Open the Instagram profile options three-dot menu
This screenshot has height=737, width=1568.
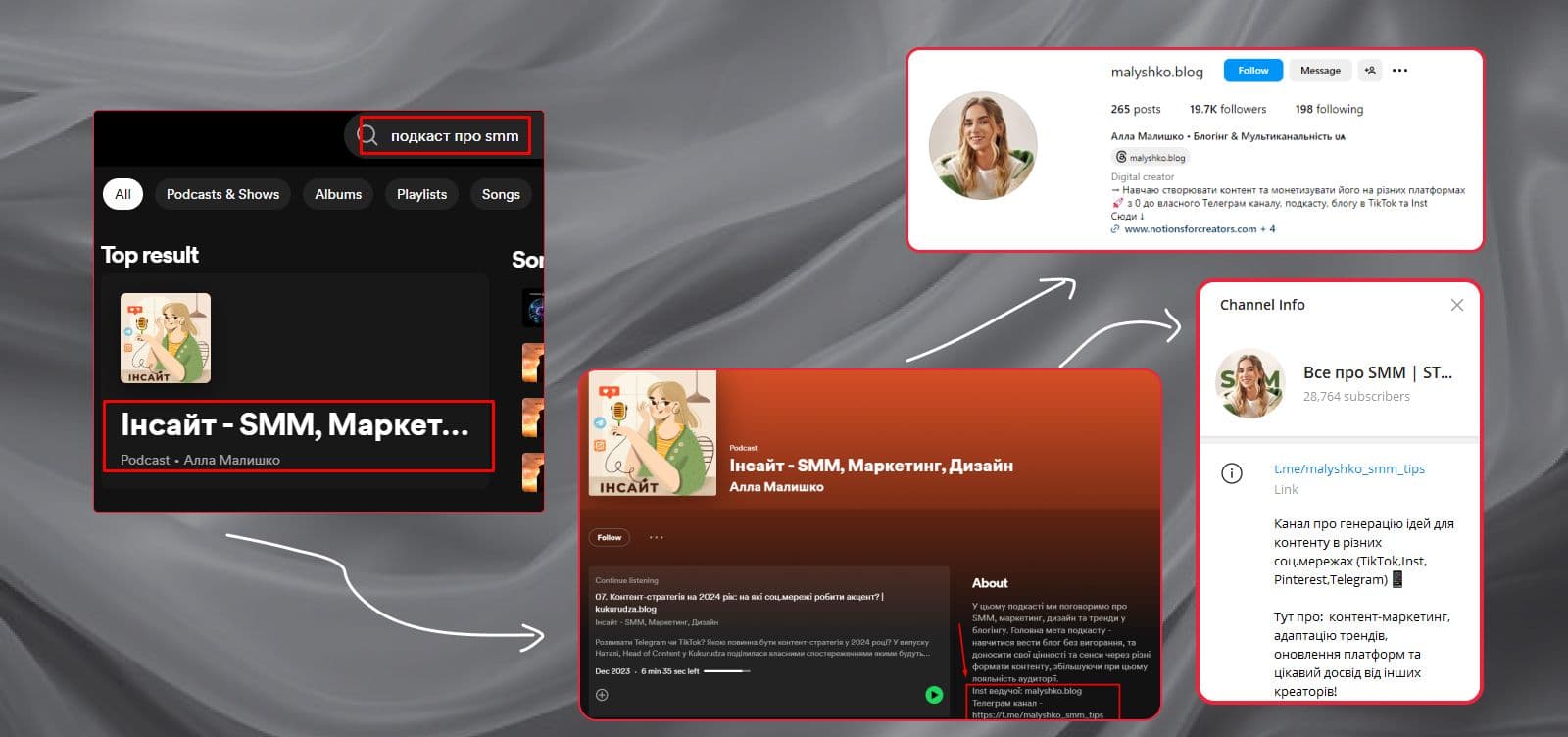pyautogui.click(x=1399, y=71)
